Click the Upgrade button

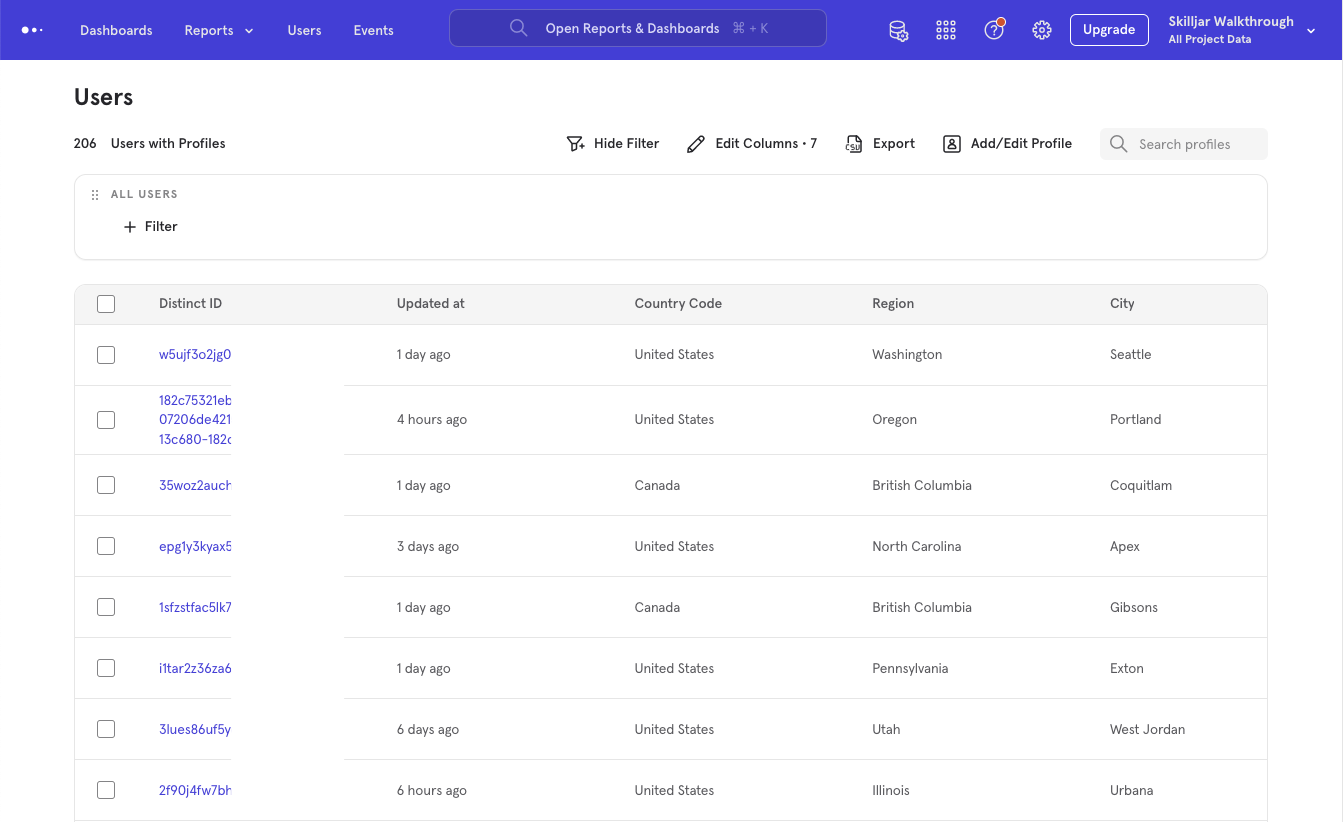1109,30
